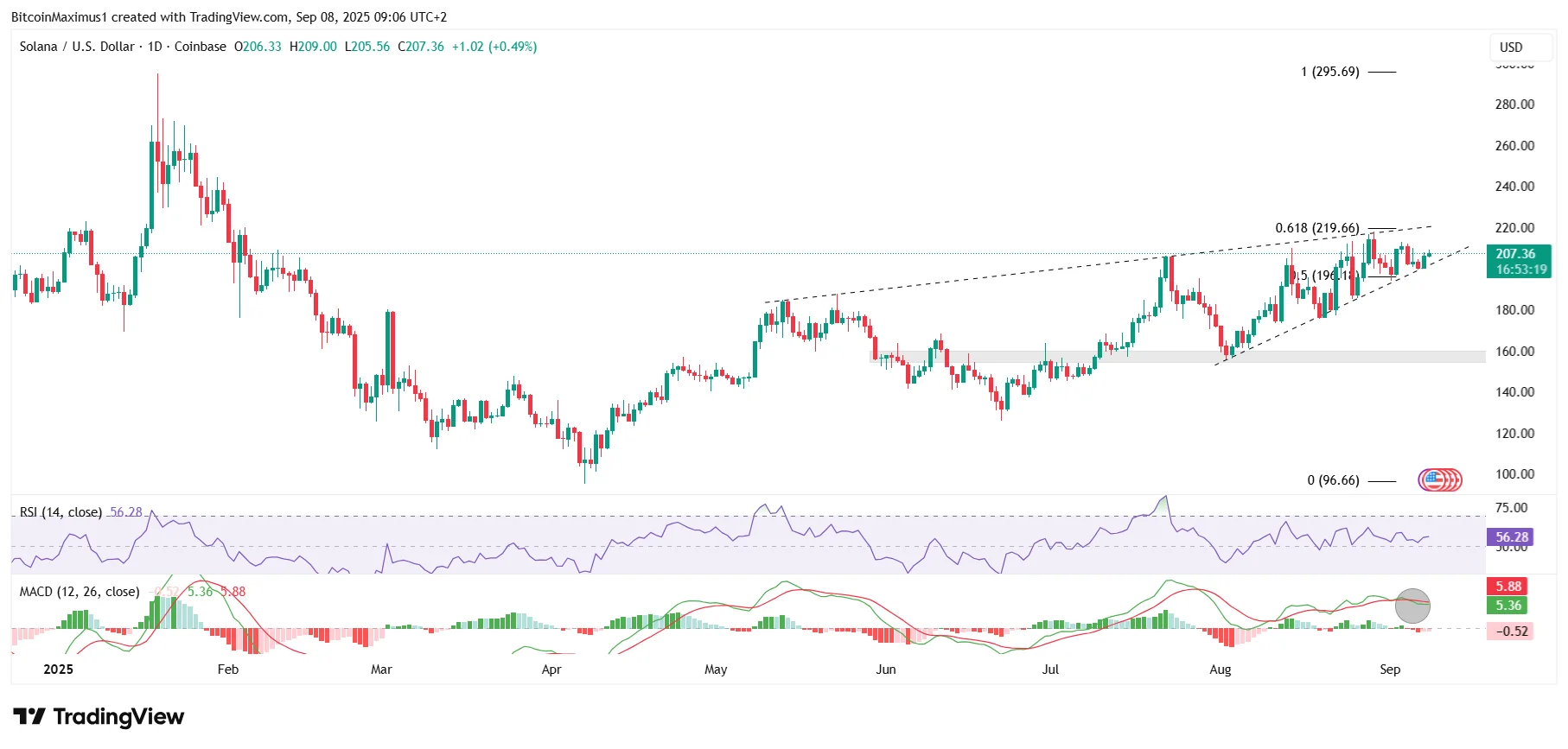Click the 240.00 price axis label

pos(1514,187)
